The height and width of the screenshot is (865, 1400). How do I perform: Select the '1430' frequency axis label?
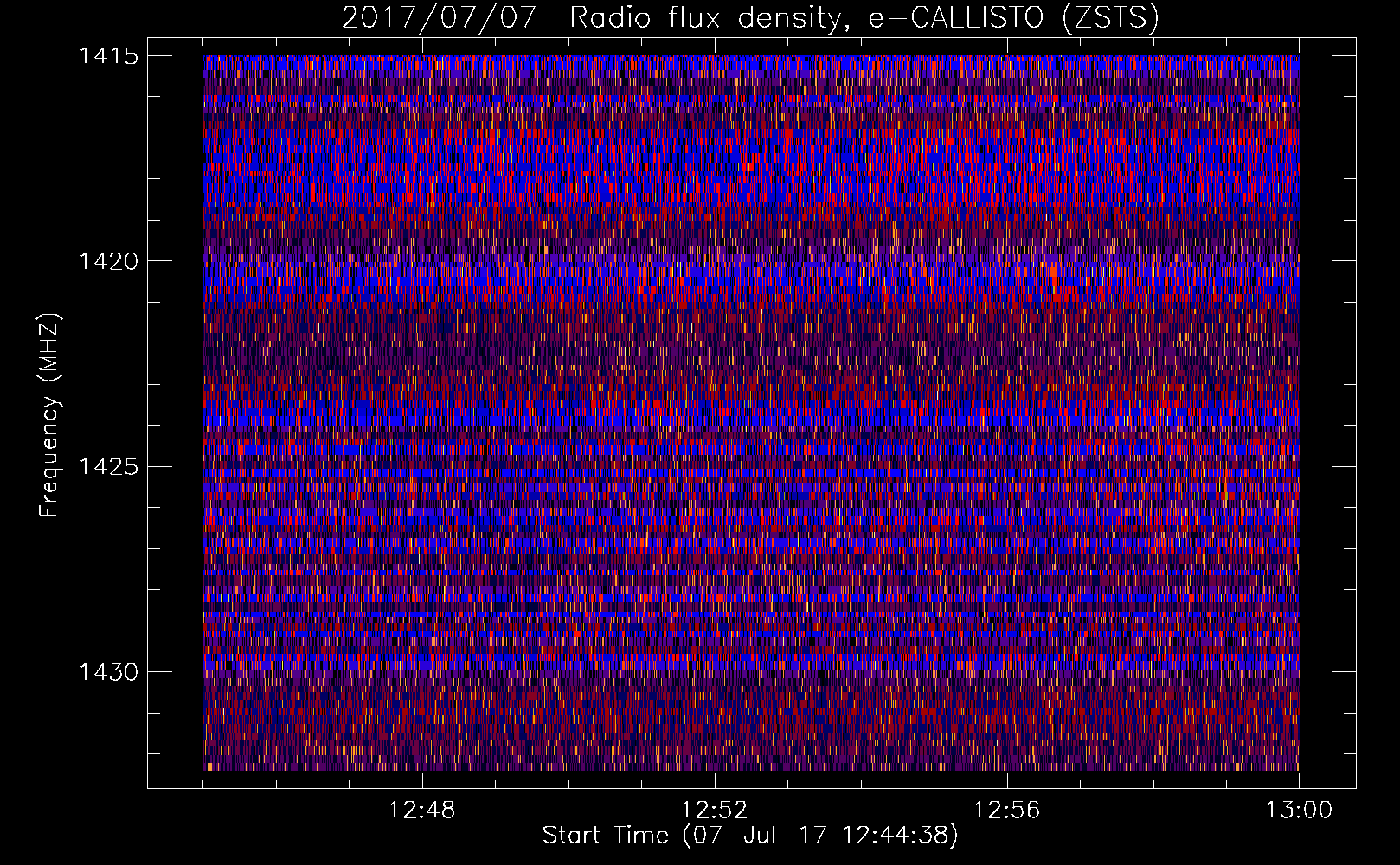tap(108, 672)
